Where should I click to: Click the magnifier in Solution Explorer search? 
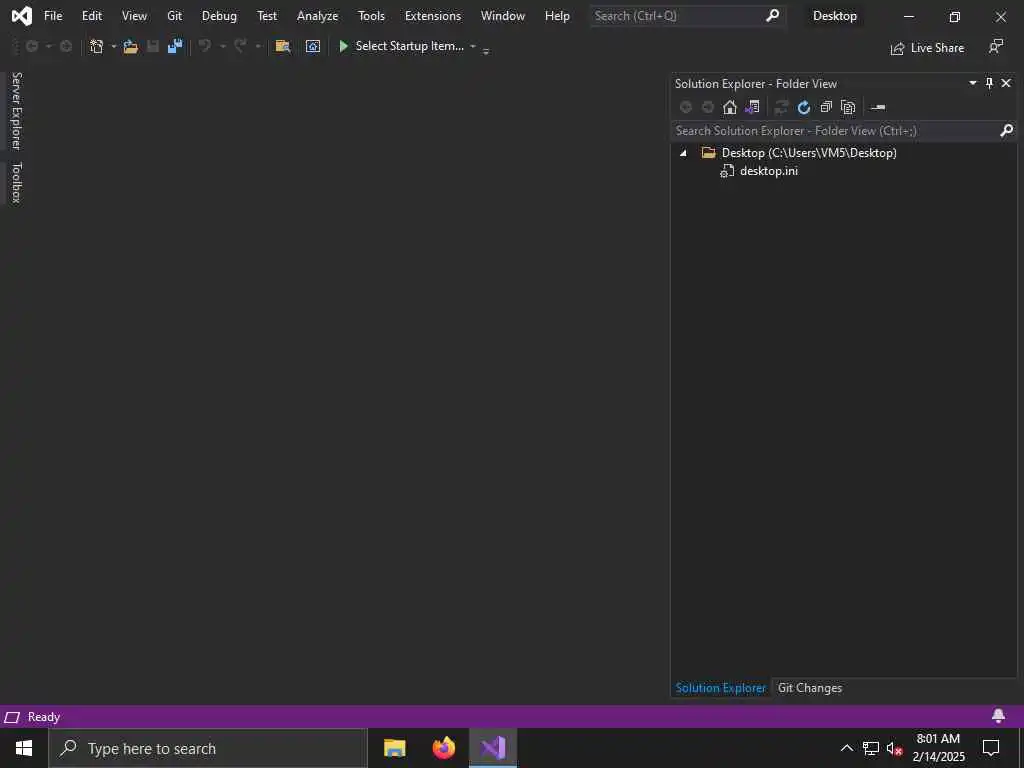[x=1006, y=131]
